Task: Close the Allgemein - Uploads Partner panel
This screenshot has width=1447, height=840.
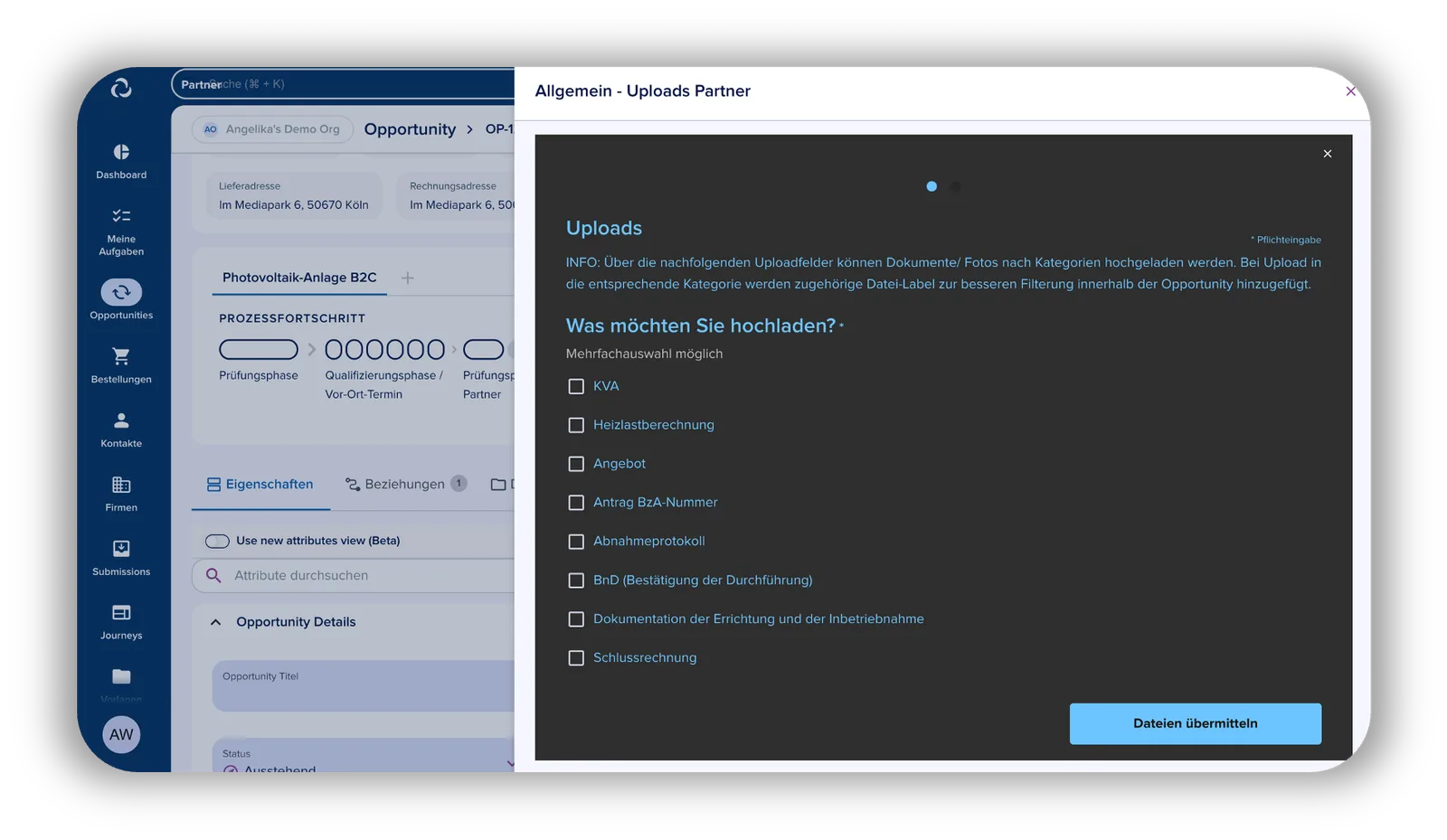Action: [1350, 91]
